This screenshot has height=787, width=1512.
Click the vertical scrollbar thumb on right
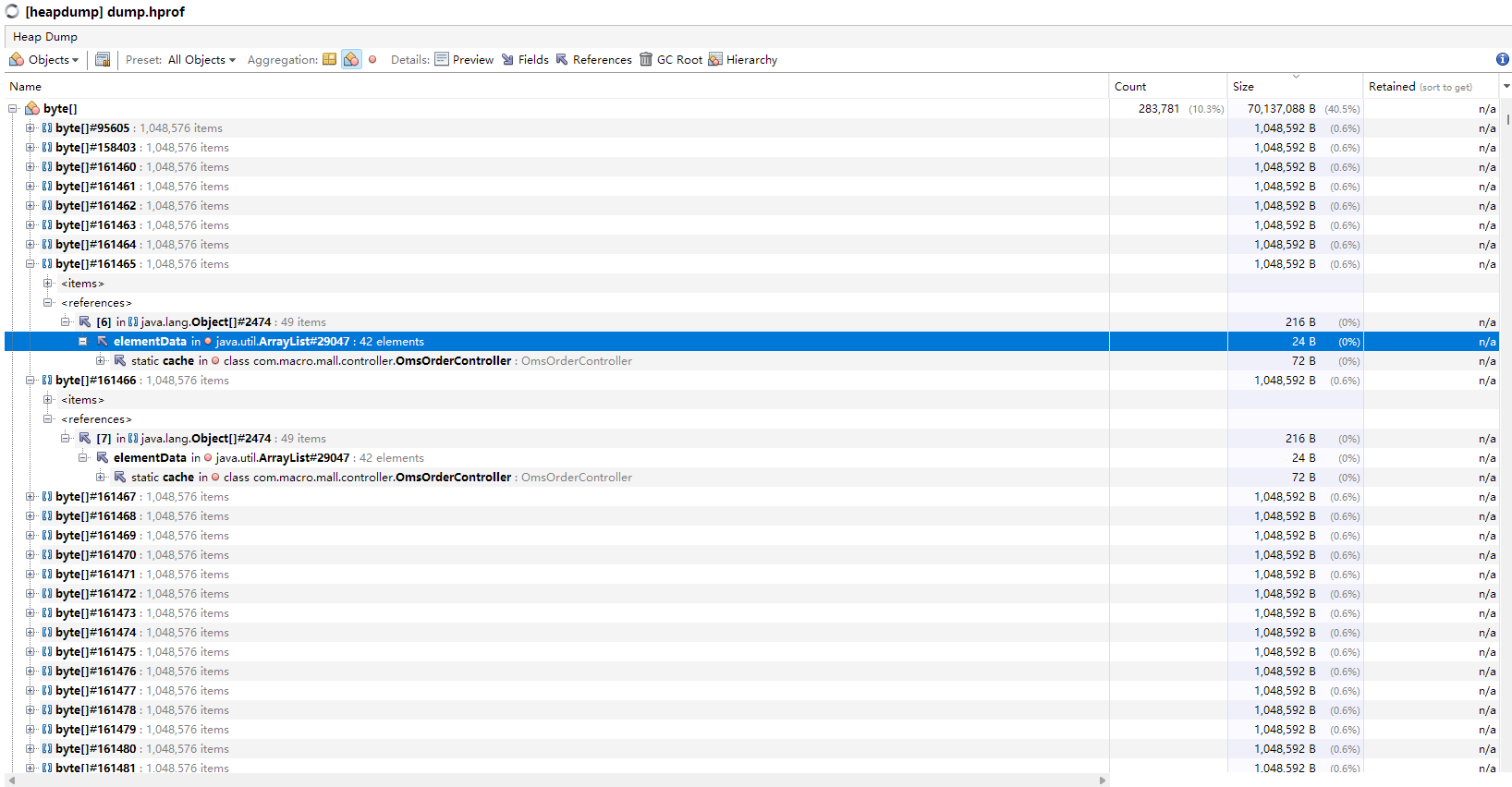pyautogui.click(x=1508, y=119)
